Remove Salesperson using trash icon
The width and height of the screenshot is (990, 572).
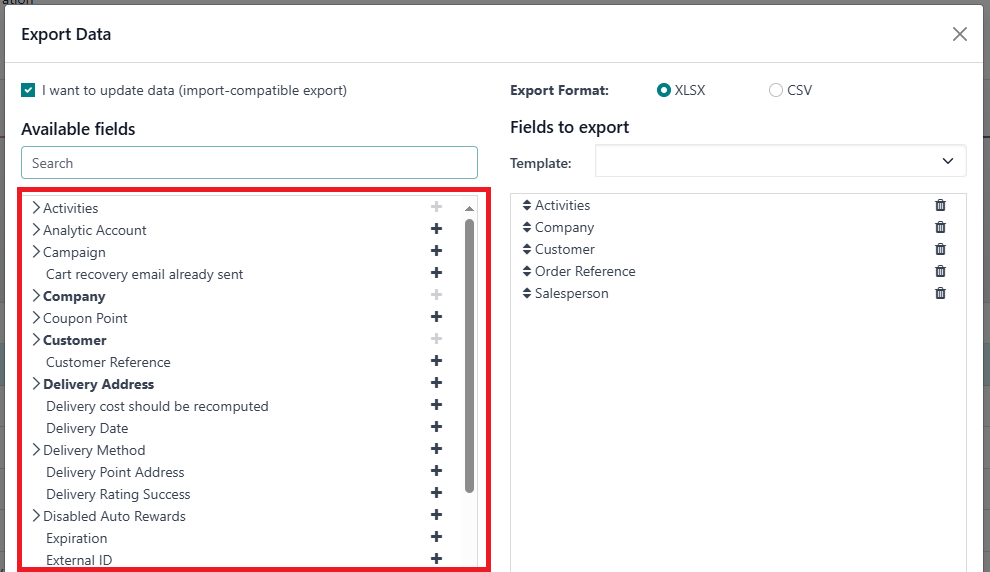[940, 293]
